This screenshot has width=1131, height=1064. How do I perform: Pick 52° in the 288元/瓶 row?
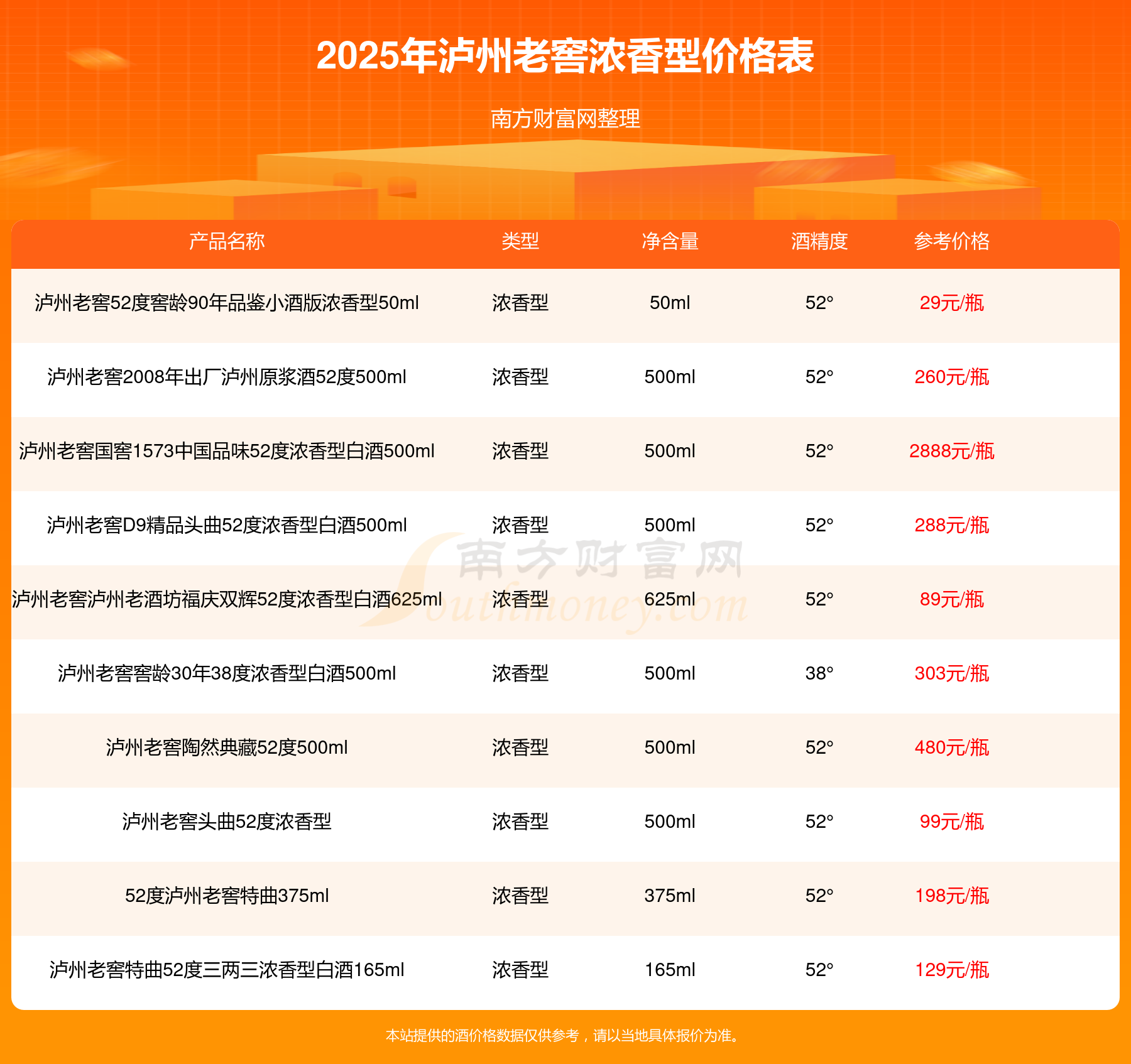[819, 525]
